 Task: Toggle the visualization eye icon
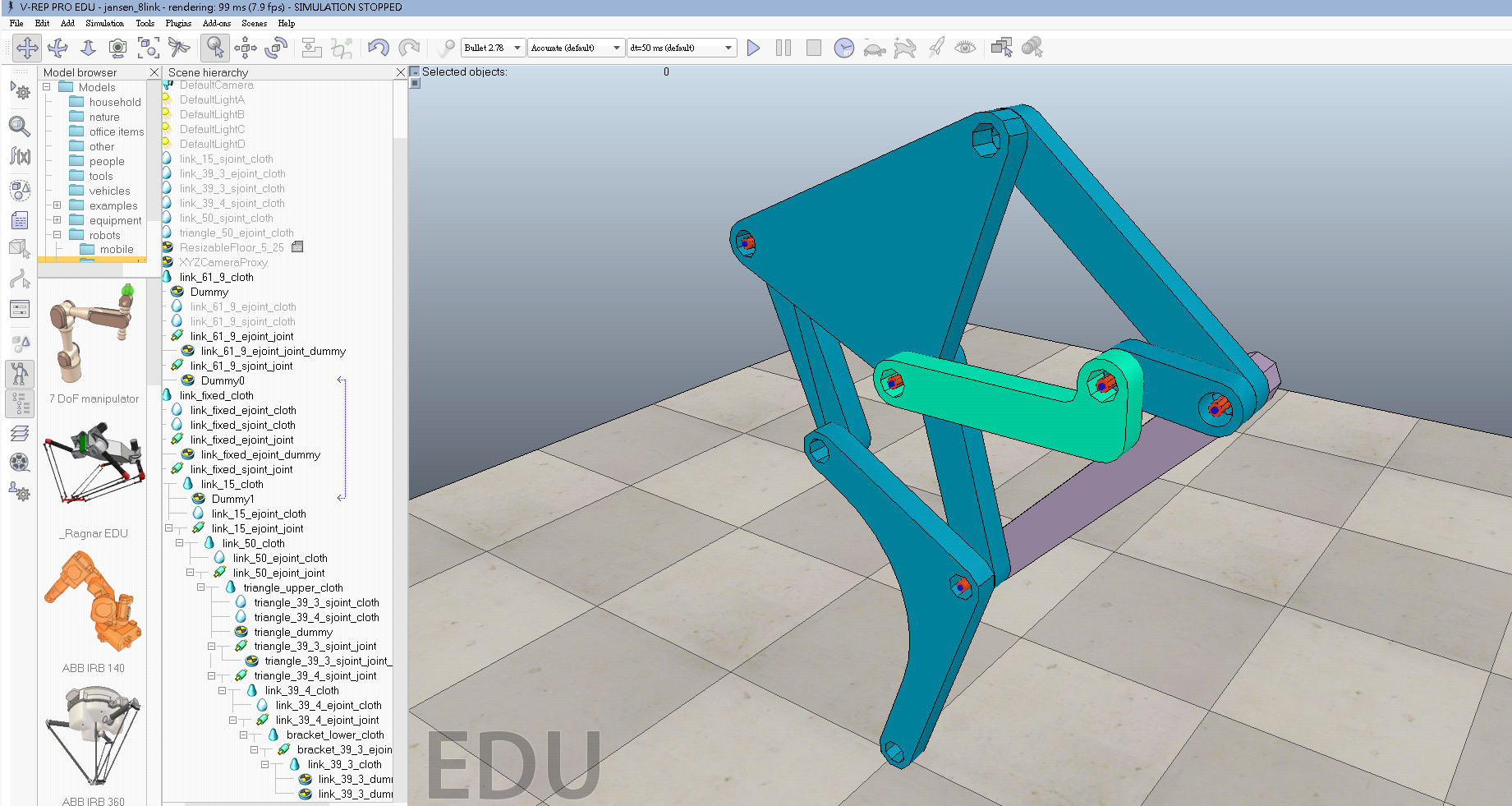[965, 48]
